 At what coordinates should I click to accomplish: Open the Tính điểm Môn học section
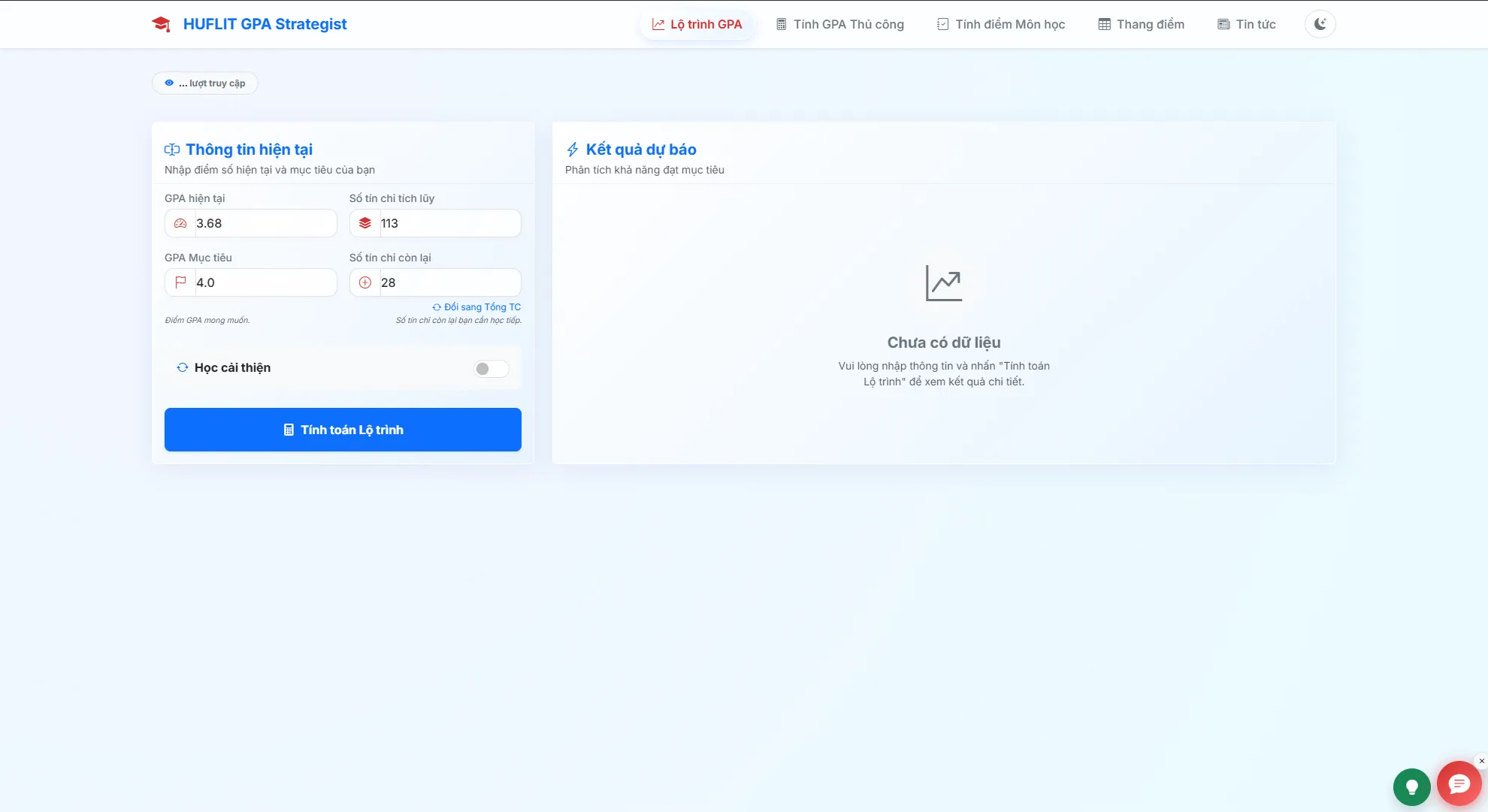pos(1000,23)
